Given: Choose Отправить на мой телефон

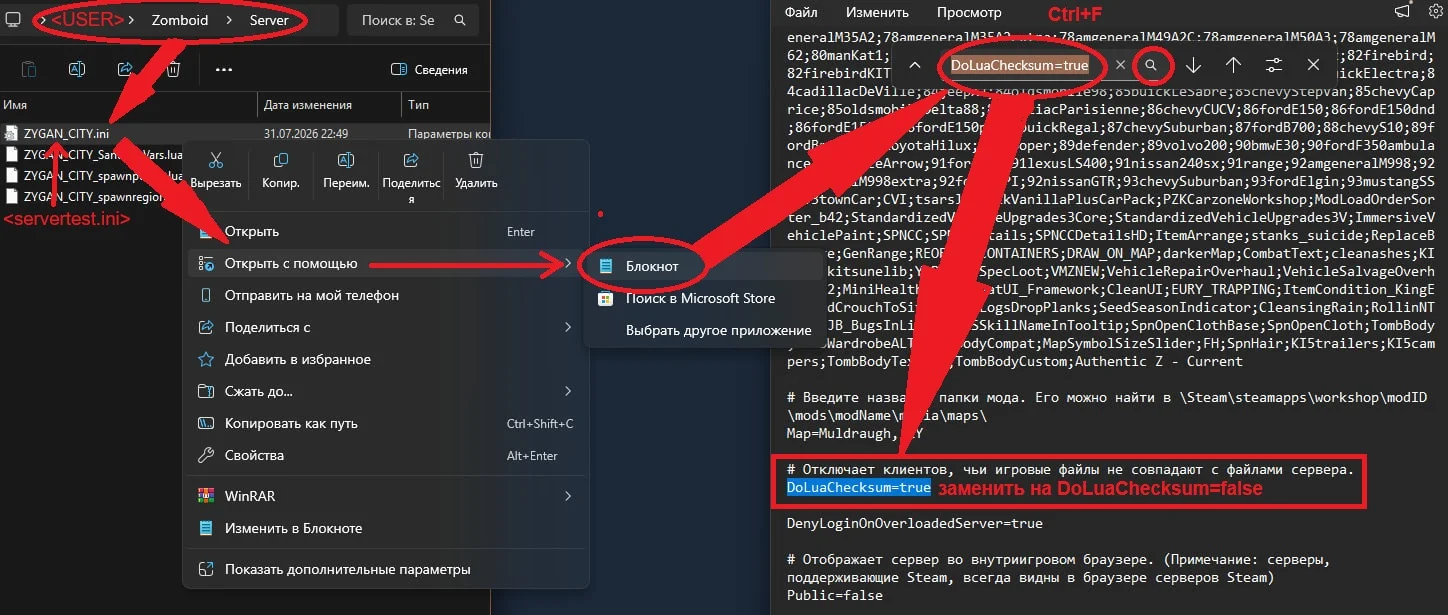Looking at the screenshot, I should point(386,295).
